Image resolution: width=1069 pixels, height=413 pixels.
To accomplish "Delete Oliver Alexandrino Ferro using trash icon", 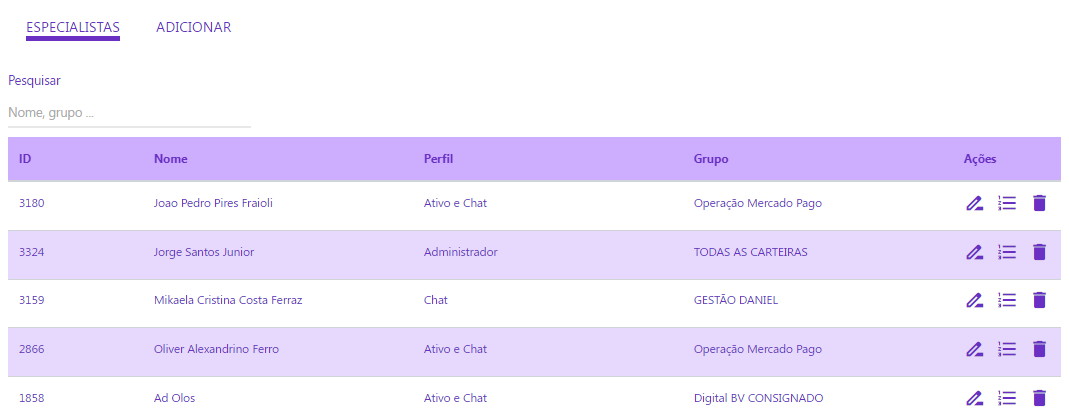I will (x=1039, y=349).
